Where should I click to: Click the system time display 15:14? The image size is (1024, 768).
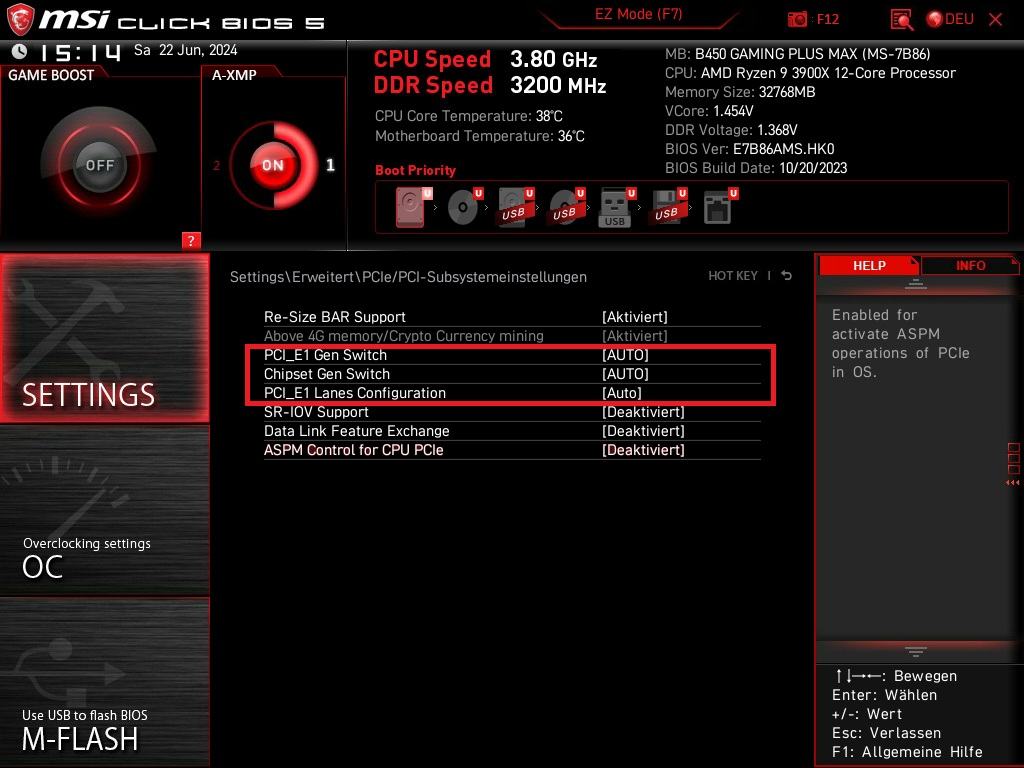80,52
